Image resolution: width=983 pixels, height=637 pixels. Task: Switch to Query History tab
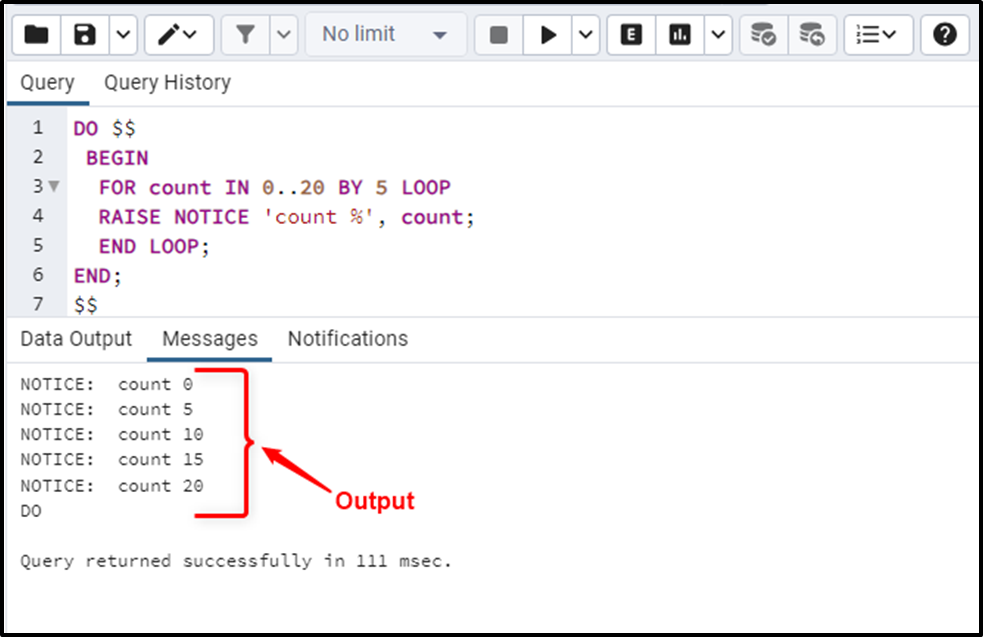(x=167, y=83)
